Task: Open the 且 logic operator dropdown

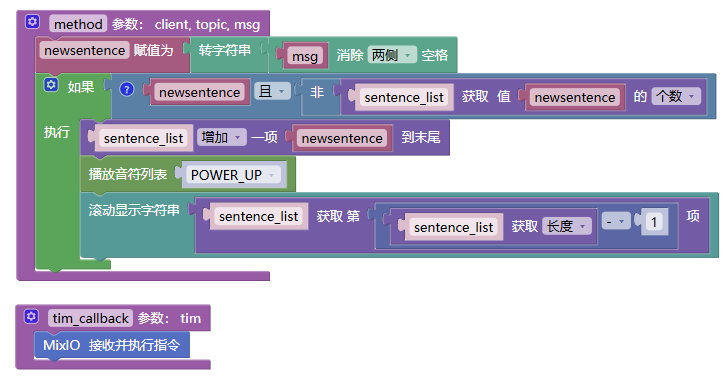Action: (x=272, y=91)
